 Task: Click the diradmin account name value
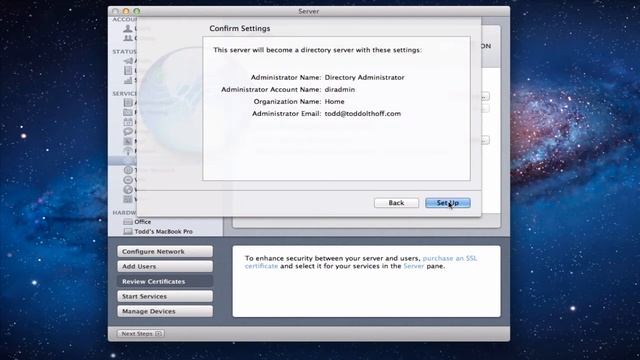pyautogui.click(x=340, y=89)
